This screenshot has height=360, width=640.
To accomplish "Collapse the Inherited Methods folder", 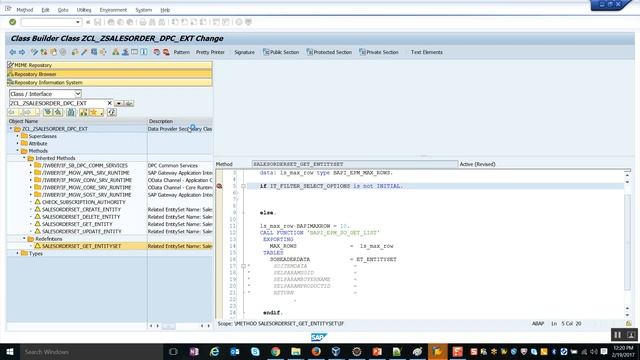I will 24,158.
